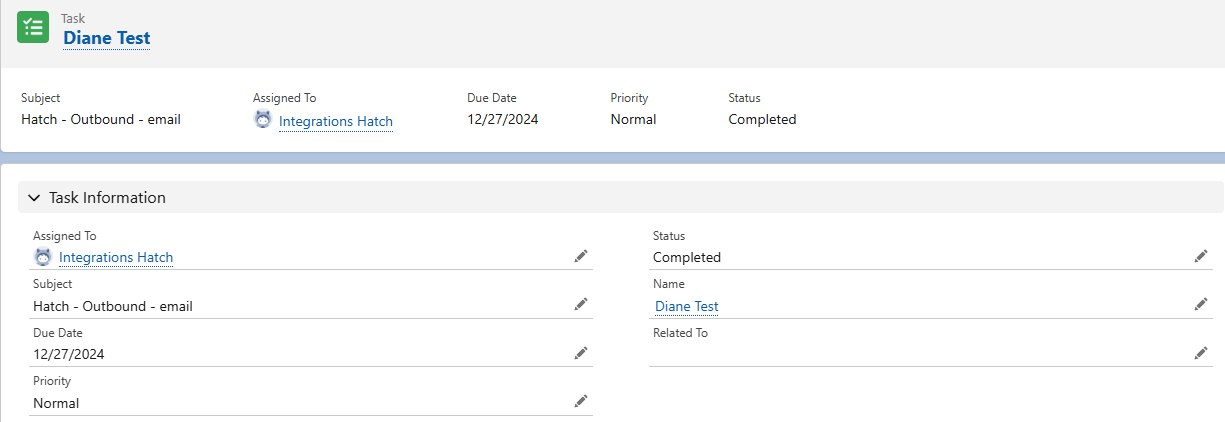
Task: Open Integrations Hatch link under Task Information
Action: point(116,257)
